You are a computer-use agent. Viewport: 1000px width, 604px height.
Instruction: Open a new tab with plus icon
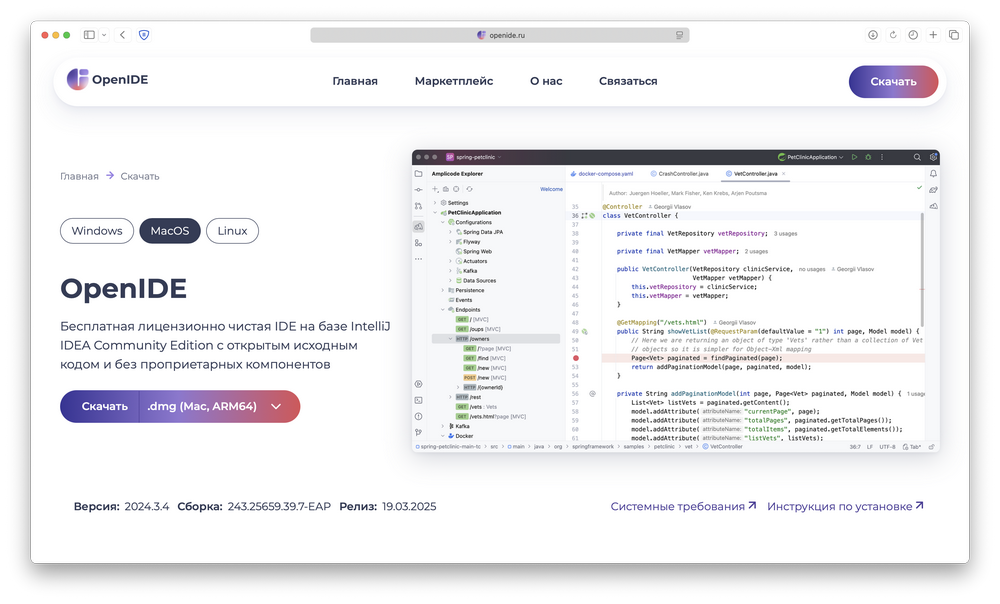coord(933,35)
